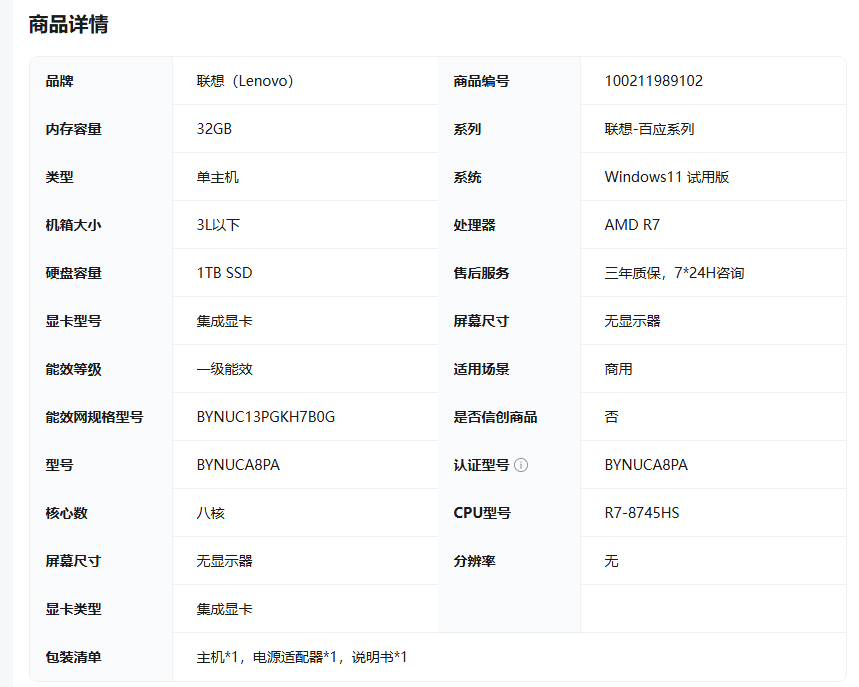Image resolution: width=859 pixels, height=687 pixels.
Task: Click the 品牌 label cell
Action: point(59,81)
